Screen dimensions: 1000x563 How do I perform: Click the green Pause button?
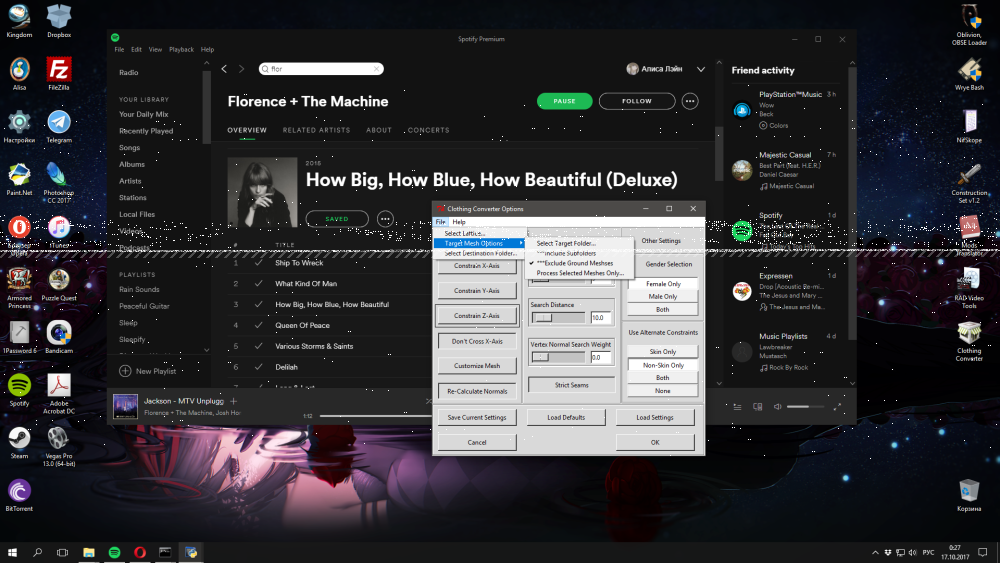[564, 101]
